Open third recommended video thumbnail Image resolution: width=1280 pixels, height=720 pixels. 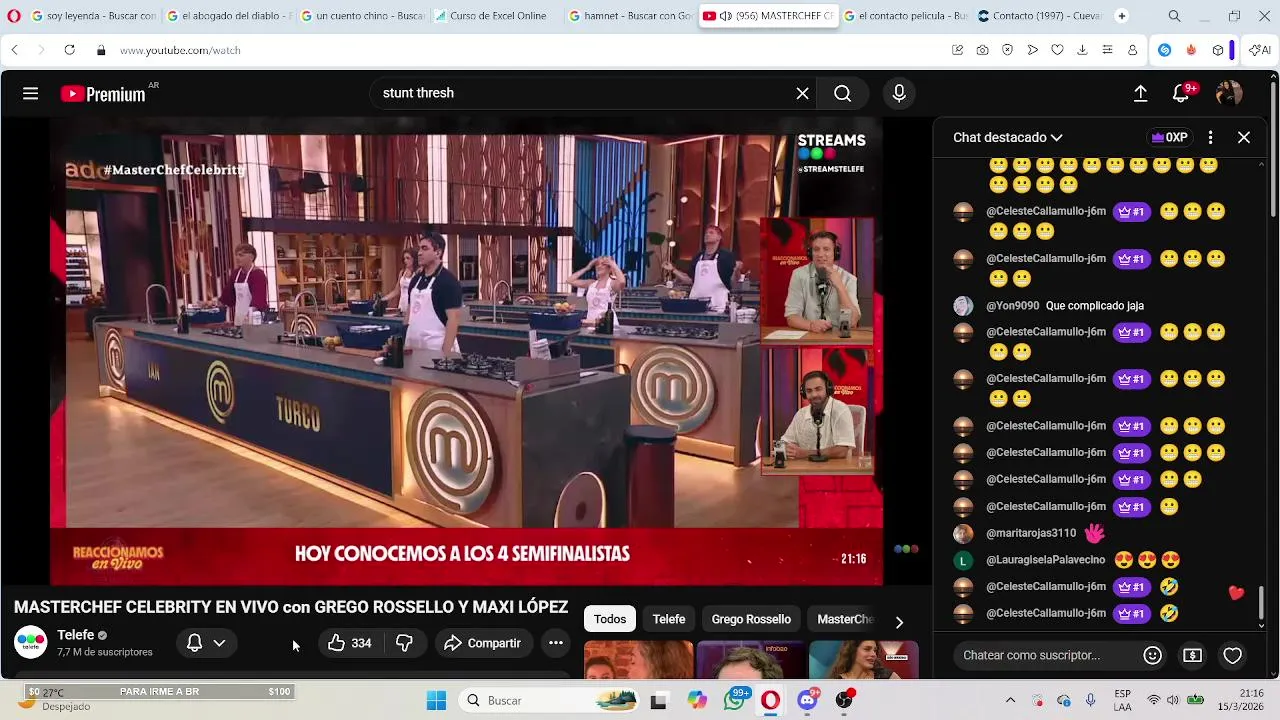click(863, 659)
